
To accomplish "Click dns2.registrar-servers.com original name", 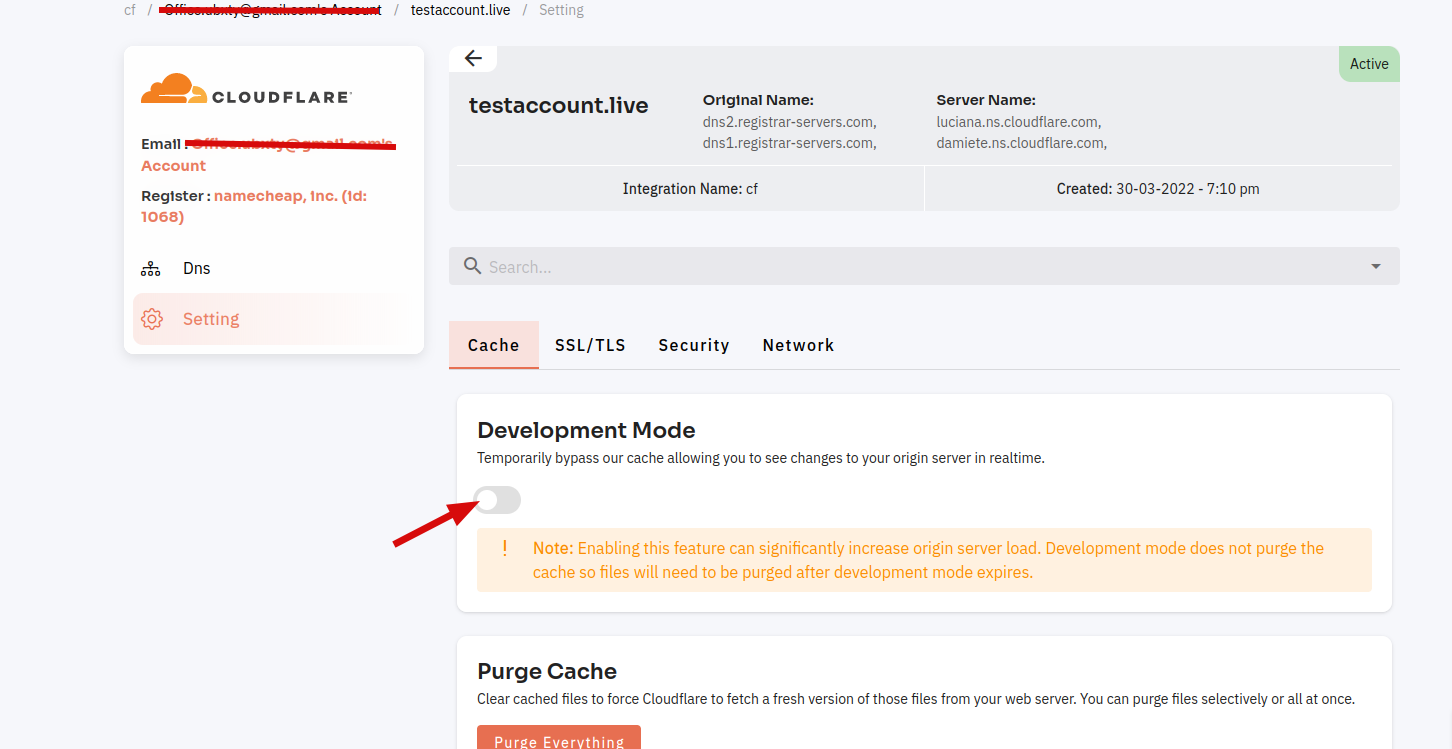I will 790,122.
